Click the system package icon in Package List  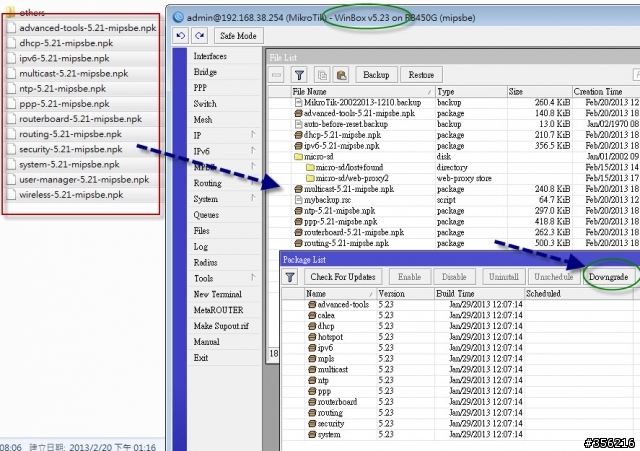coord(312,435)
